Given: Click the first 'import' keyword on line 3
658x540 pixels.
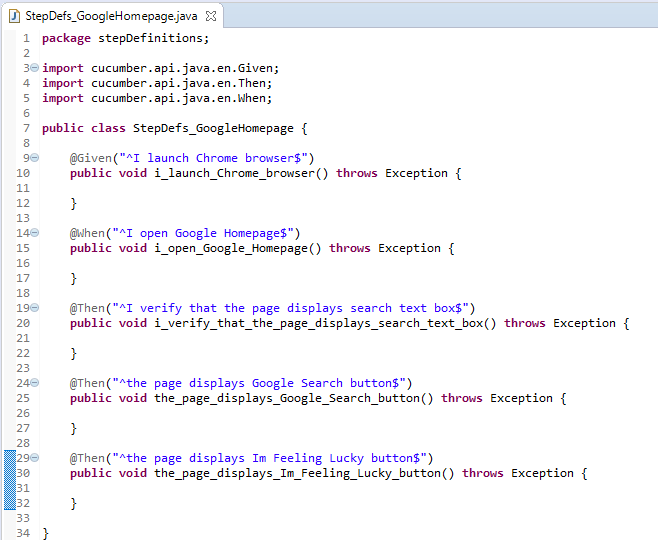Looking at the screenshot, I should (63, 68).
